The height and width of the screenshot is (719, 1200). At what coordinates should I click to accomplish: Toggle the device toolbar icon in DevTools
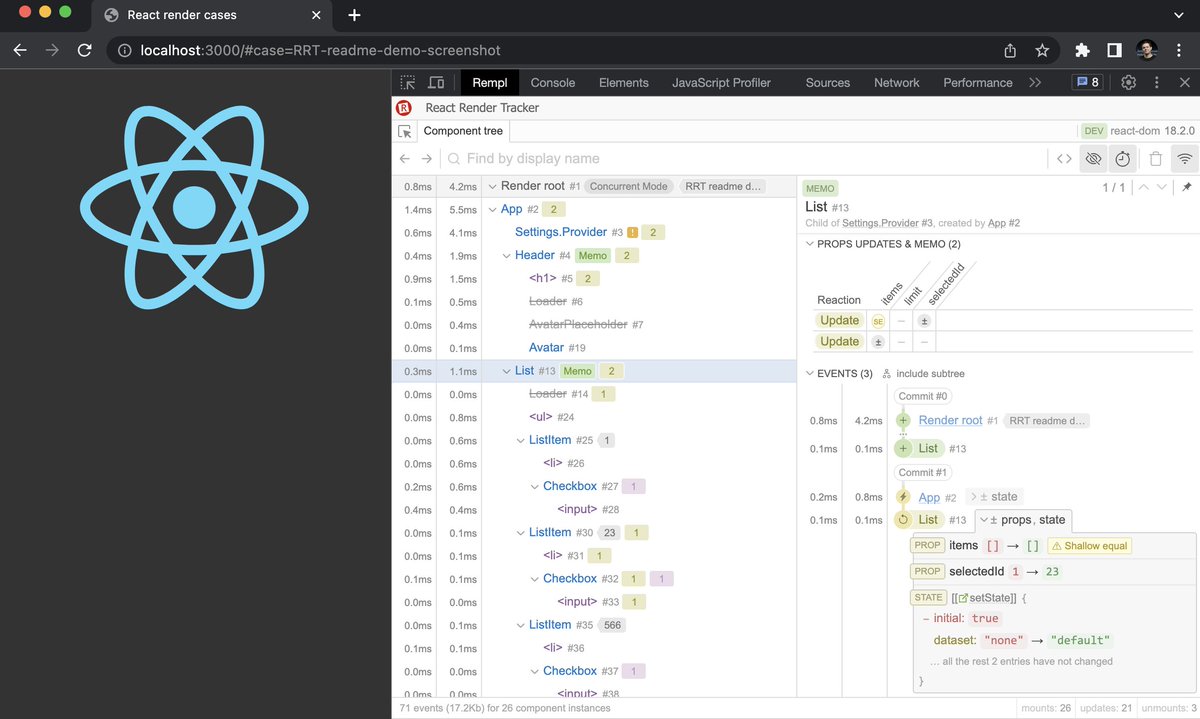click(x=436, y=83)
